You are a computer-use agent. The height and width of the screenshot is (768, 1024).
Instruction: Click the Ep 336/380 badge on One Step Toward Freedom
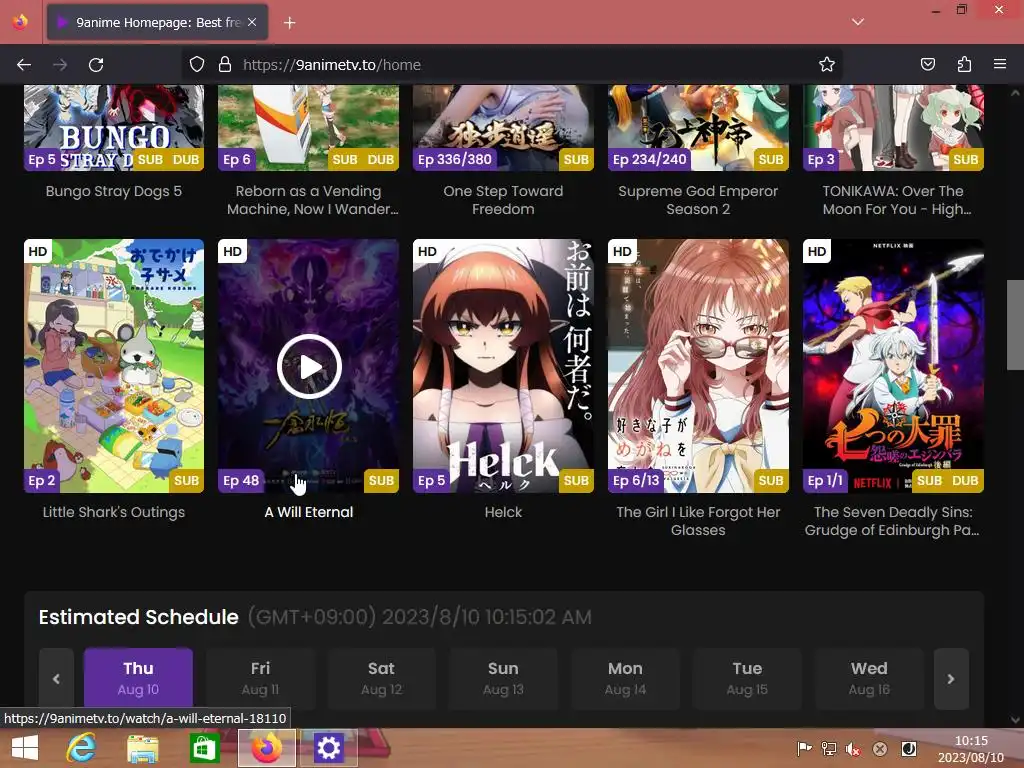point(455,159)
